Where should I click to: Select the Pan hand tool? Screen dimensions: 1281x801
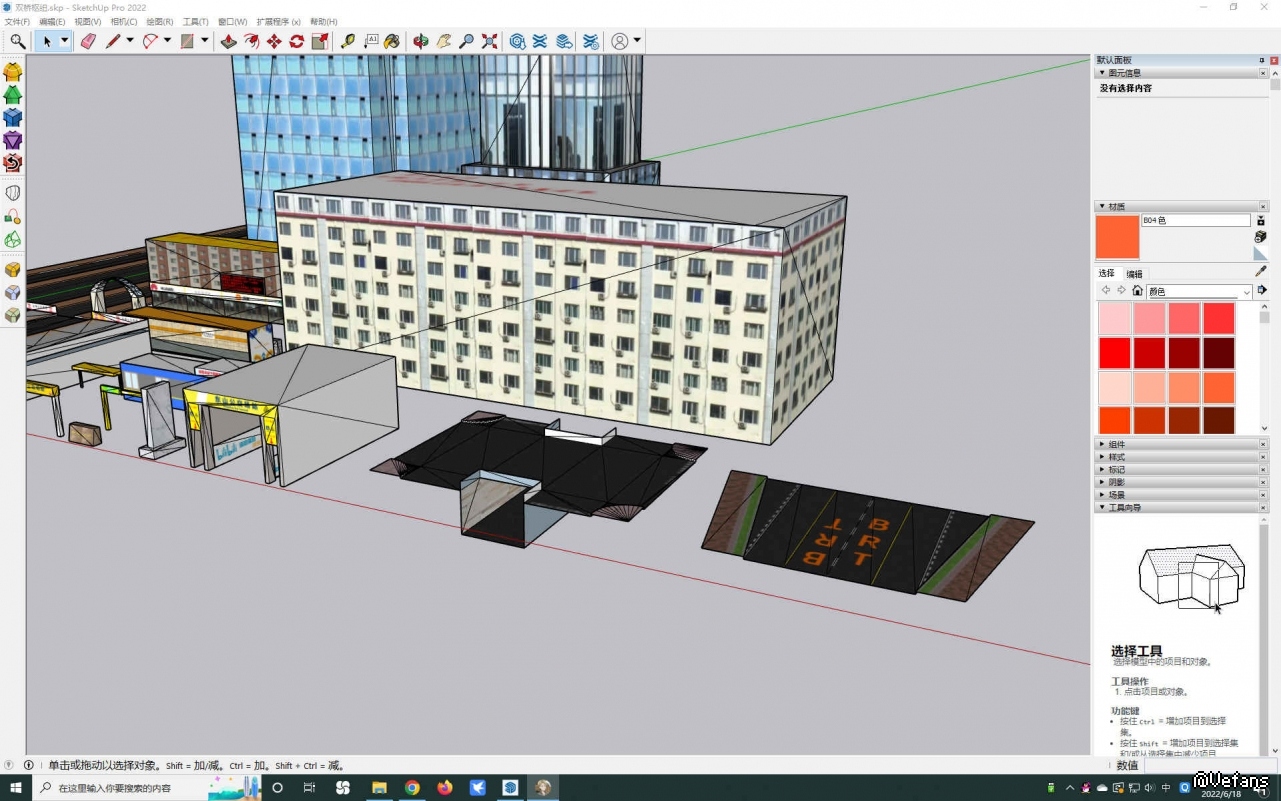(x=443, y=41)
